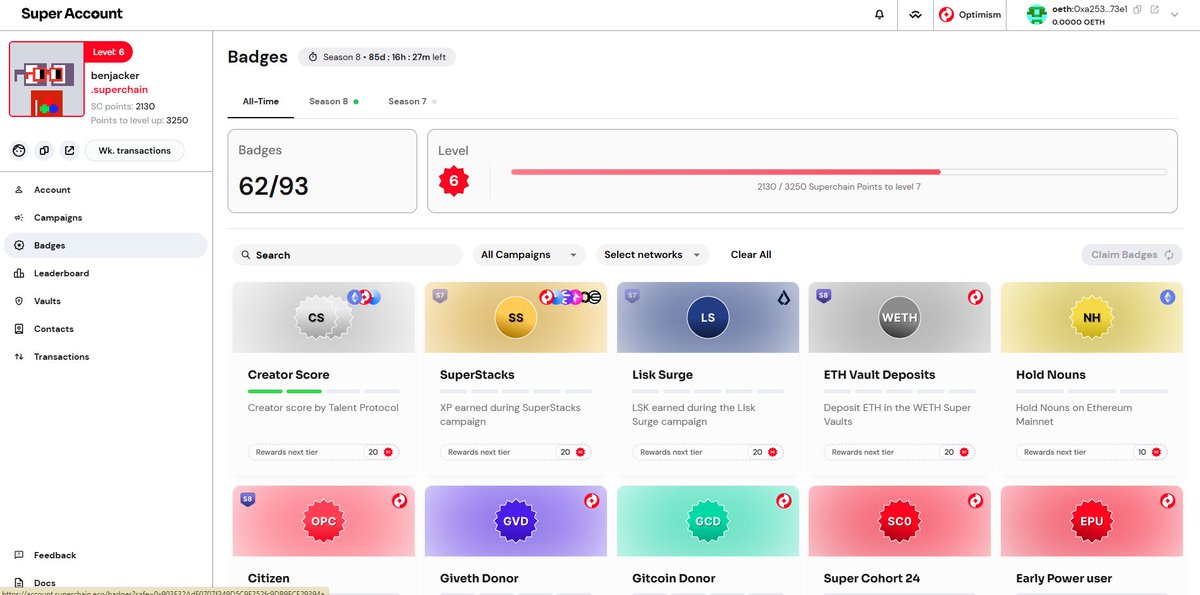Open Transactions in the sidebar

click(105, 357)
